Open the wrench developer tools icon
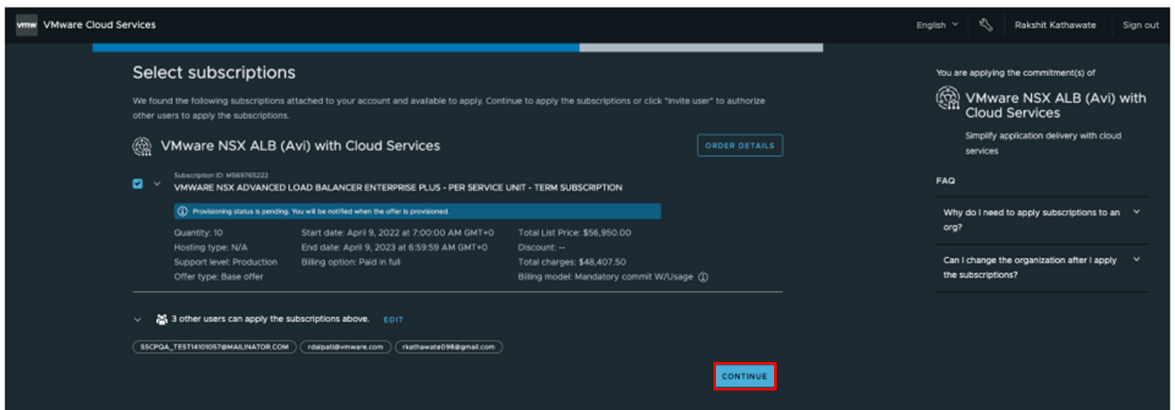The height and width of the screenshot is (410, 1175). click(x=985, y=25)
